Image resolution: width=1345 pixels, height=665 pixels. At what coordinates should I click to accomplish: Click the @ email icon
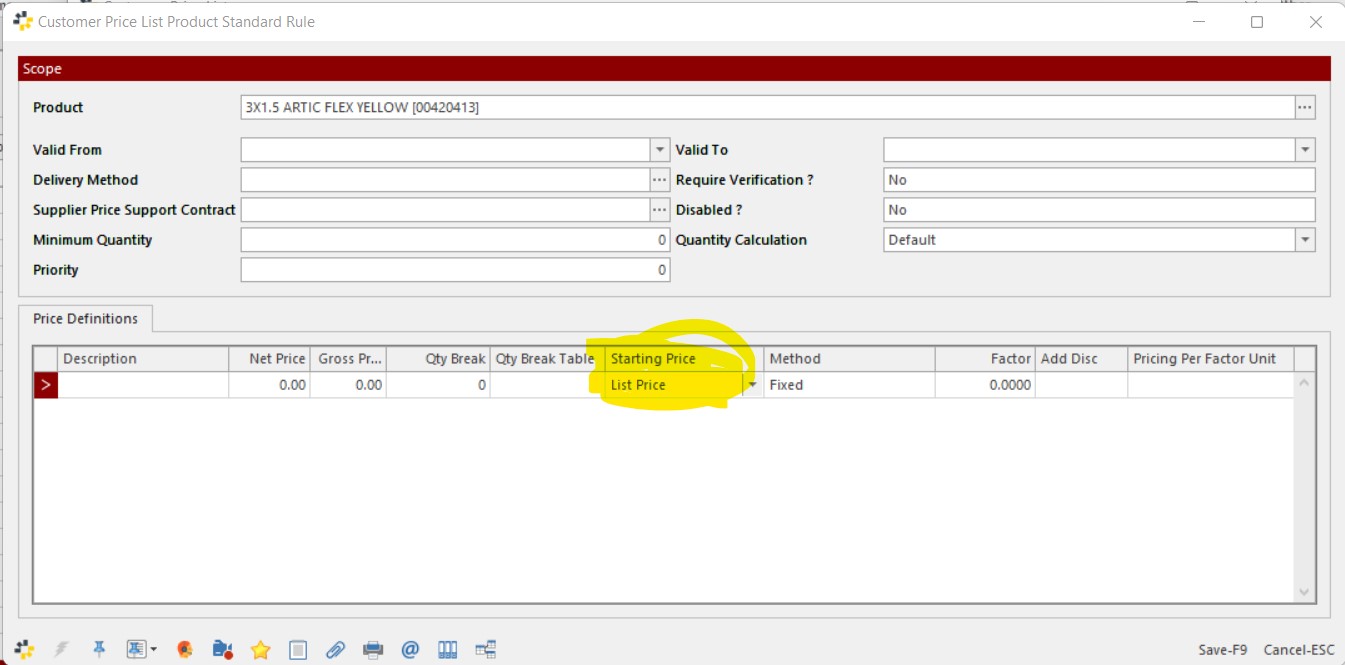[410, 650]
